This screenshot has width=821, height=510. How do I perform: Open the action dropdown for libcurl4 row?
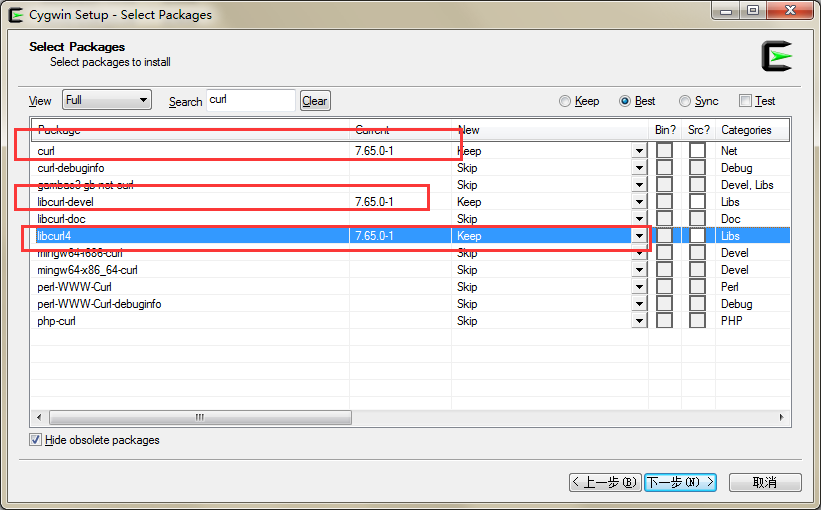(x=639, y=236)
